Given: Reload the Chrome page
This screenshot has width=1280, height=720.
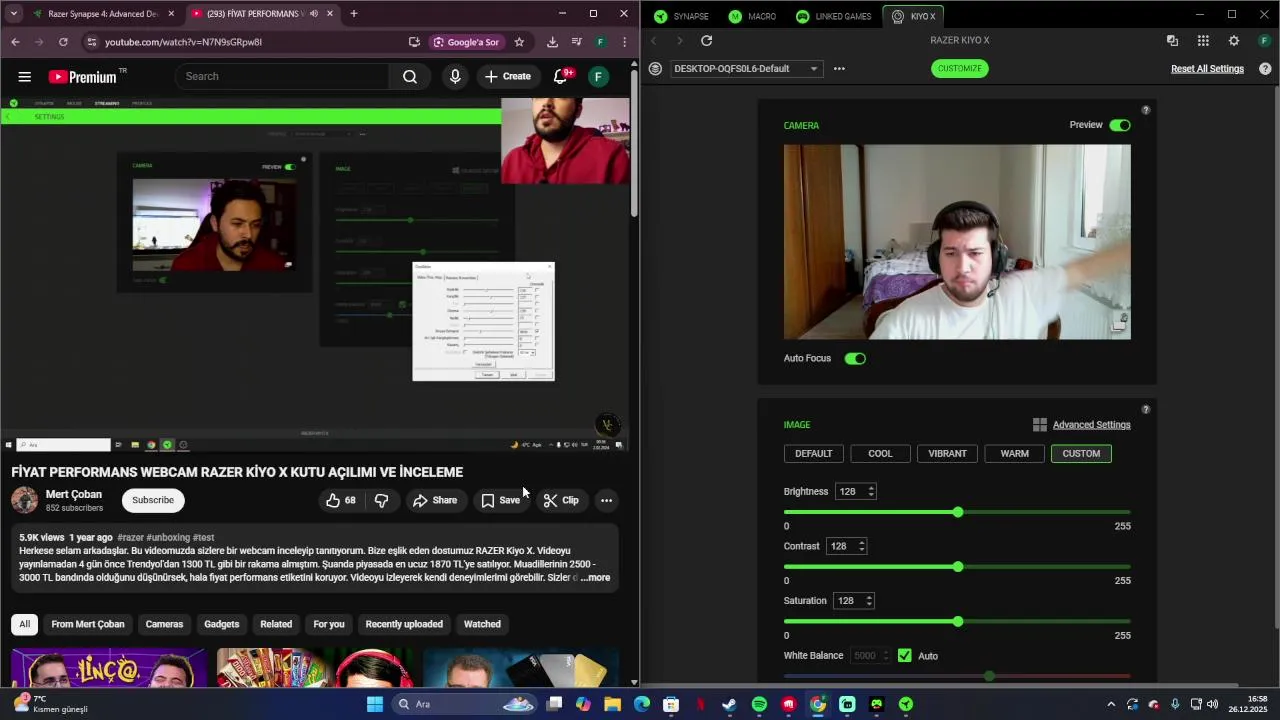Looking at the screenshot, I should coord(63,42).
